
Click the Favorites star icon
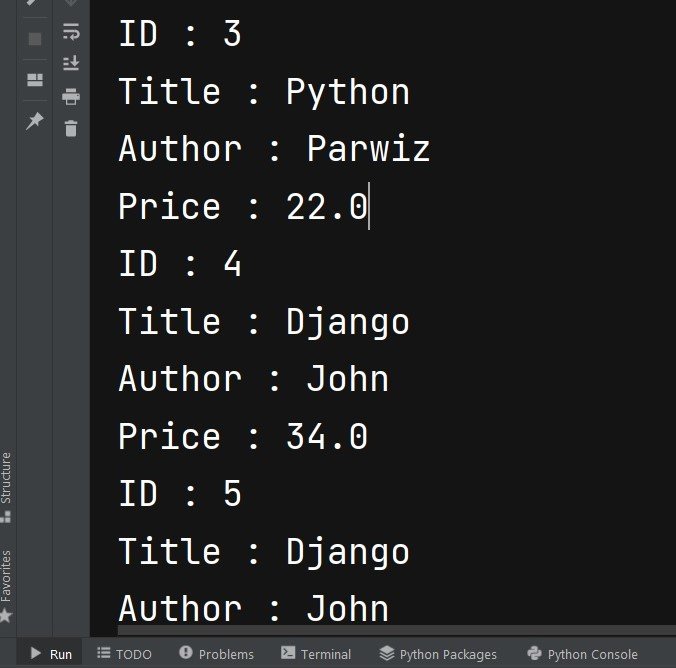[6, 615]
